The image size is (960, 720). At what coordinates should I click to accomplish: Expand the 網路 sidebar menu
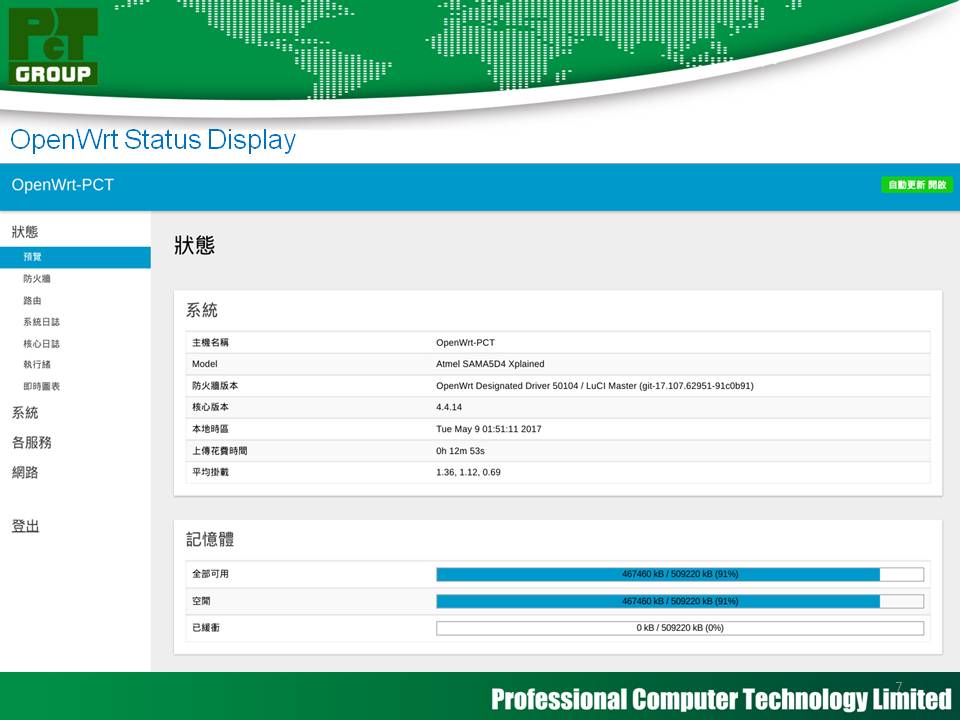(25, 472)
